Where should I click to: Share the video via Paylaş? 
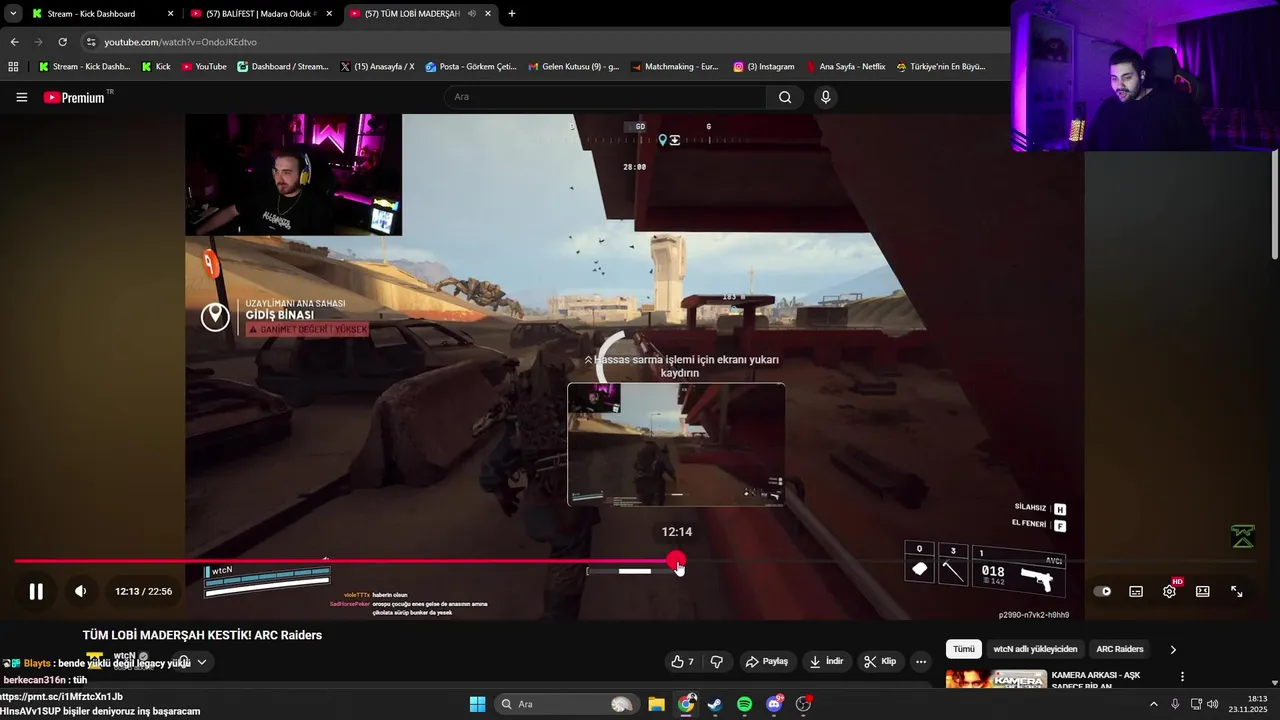[x=767, y=661]
